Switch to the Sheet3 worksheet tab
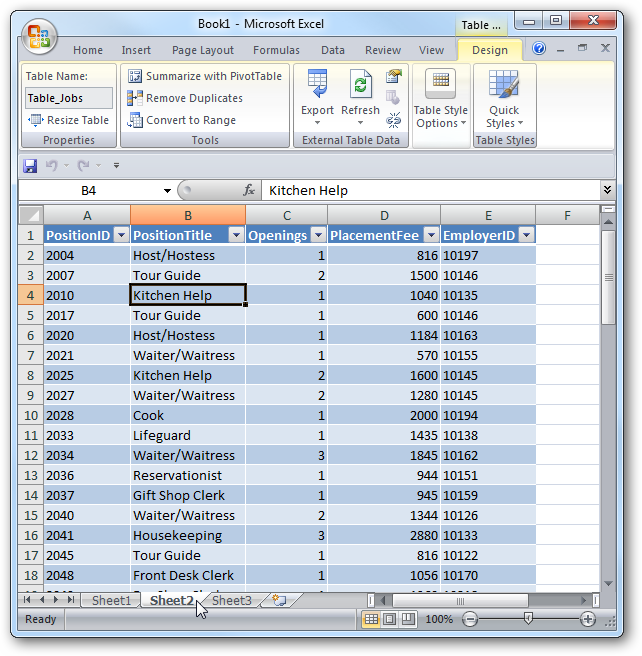This screenshot has width=642, height=656. [232, 600]
